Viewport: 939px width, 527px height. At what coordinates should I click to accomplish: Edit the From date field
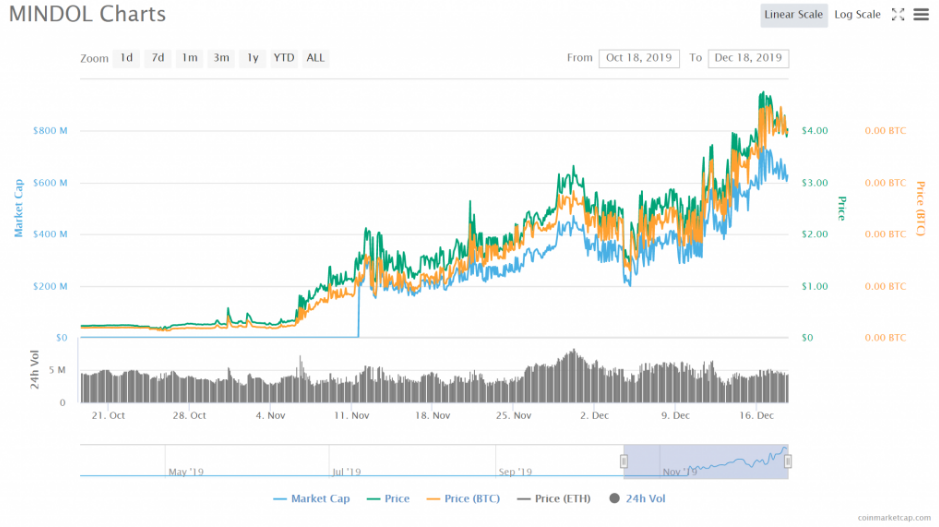[639, 58]
